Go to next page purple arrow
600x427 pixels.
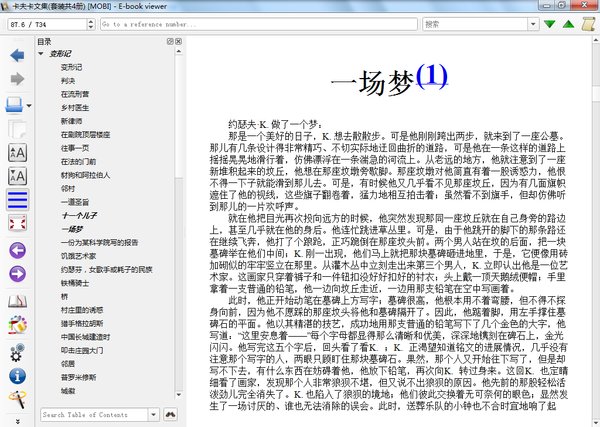17,274
